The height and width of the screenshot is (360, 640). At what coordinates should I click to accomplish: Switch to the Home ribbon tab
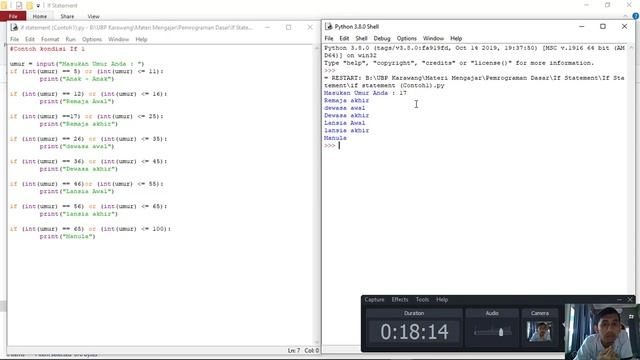coord(40,16)
